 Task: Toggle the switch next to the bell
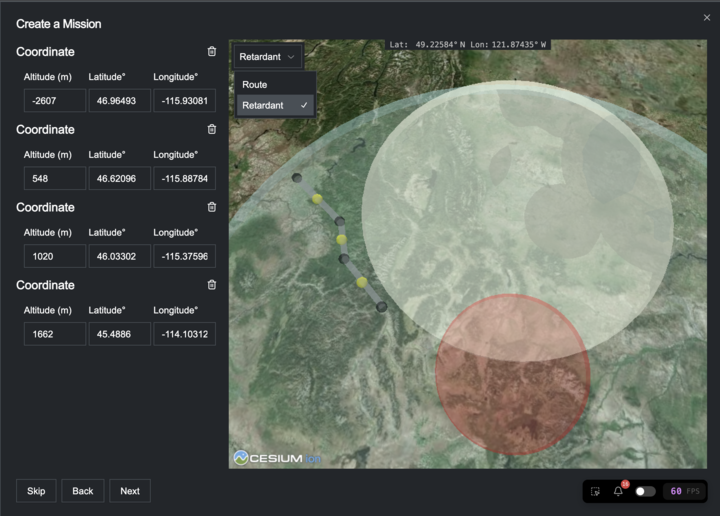click(x=645, y=491)
